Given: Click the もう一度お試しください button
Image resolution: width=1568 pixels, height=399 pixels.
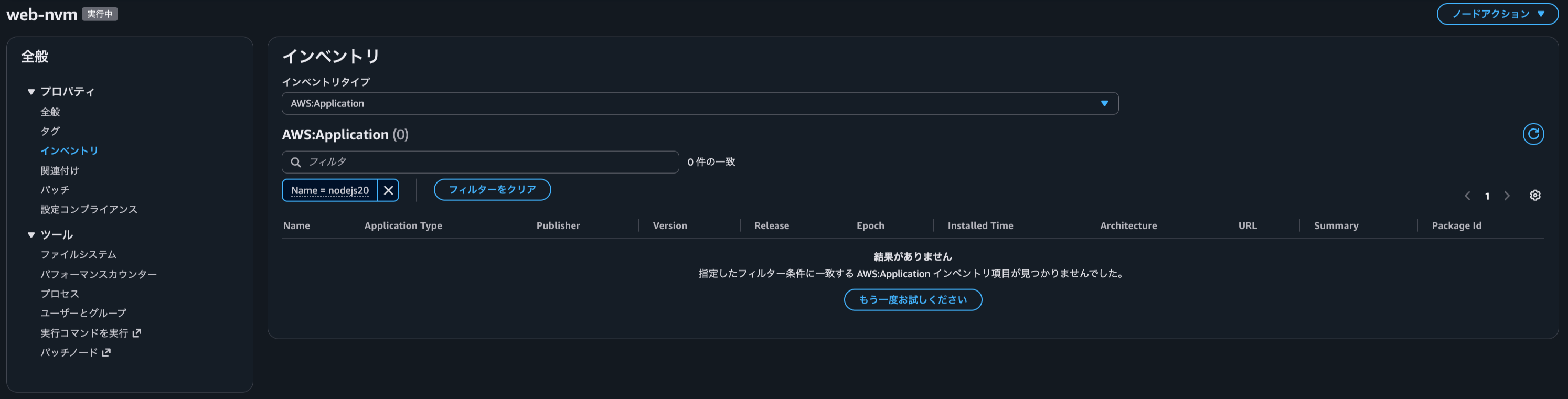Looking at the screenshot, I should (x=912, y=300).
